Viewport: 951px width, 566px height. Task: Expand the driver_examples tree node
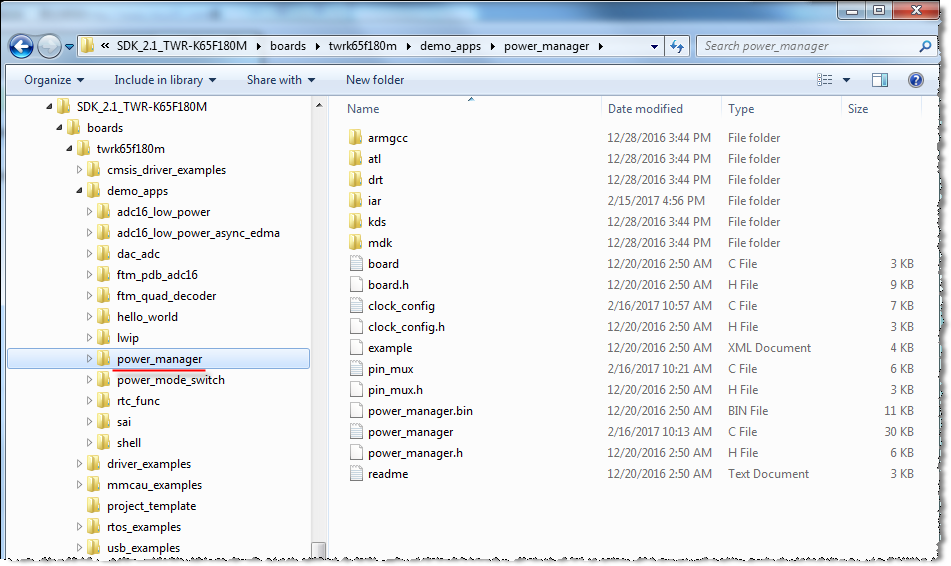coord(79,464)
